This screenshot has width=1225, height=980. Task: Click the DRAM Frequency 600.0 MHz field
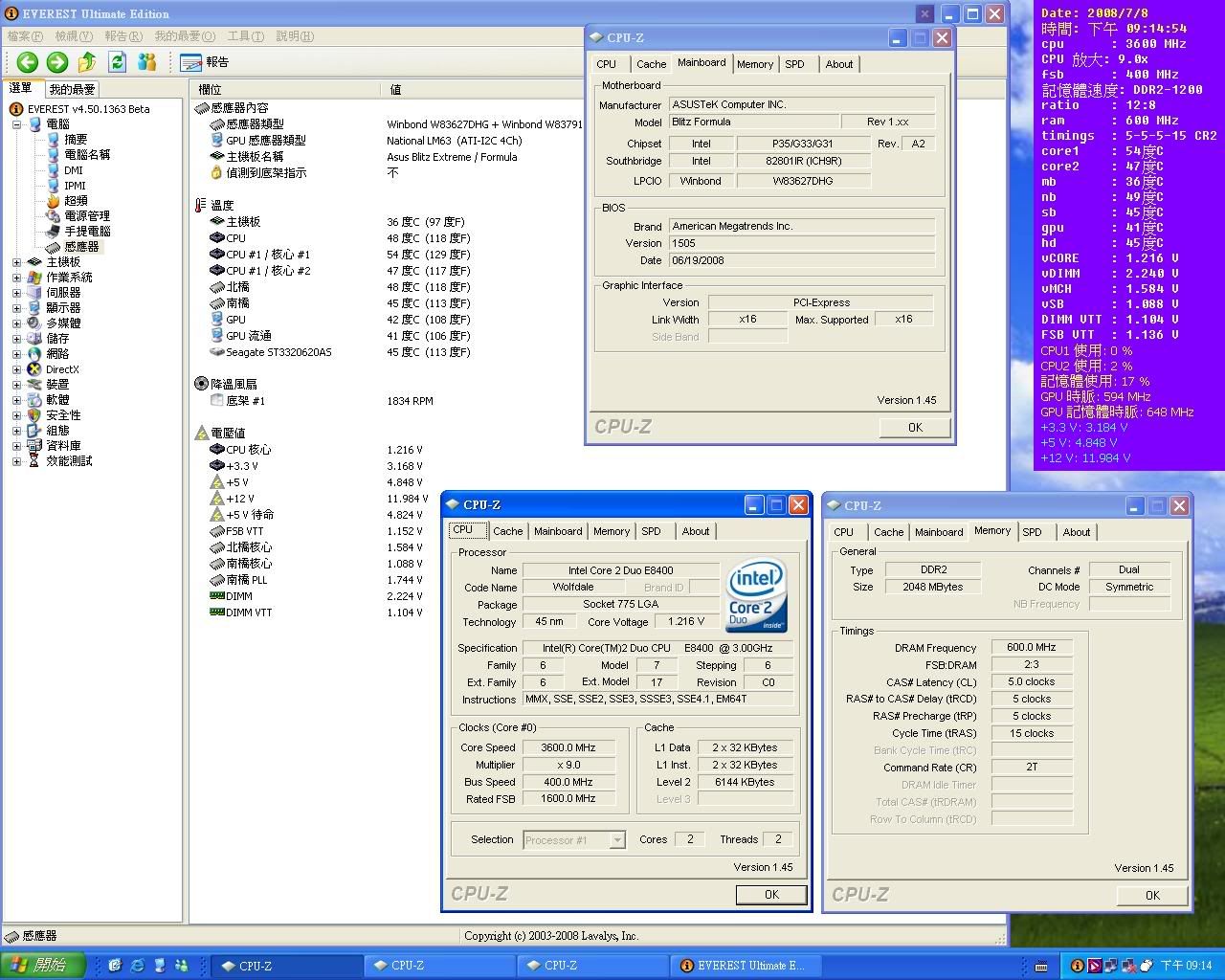[1032, 647]
